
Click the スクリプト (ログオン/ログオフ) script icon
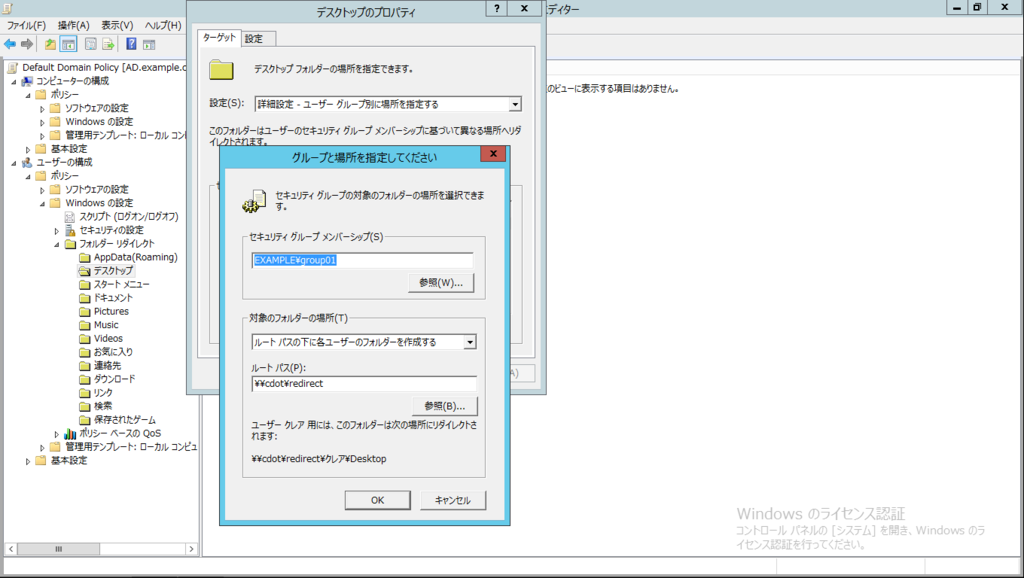(x=70, y=216)
